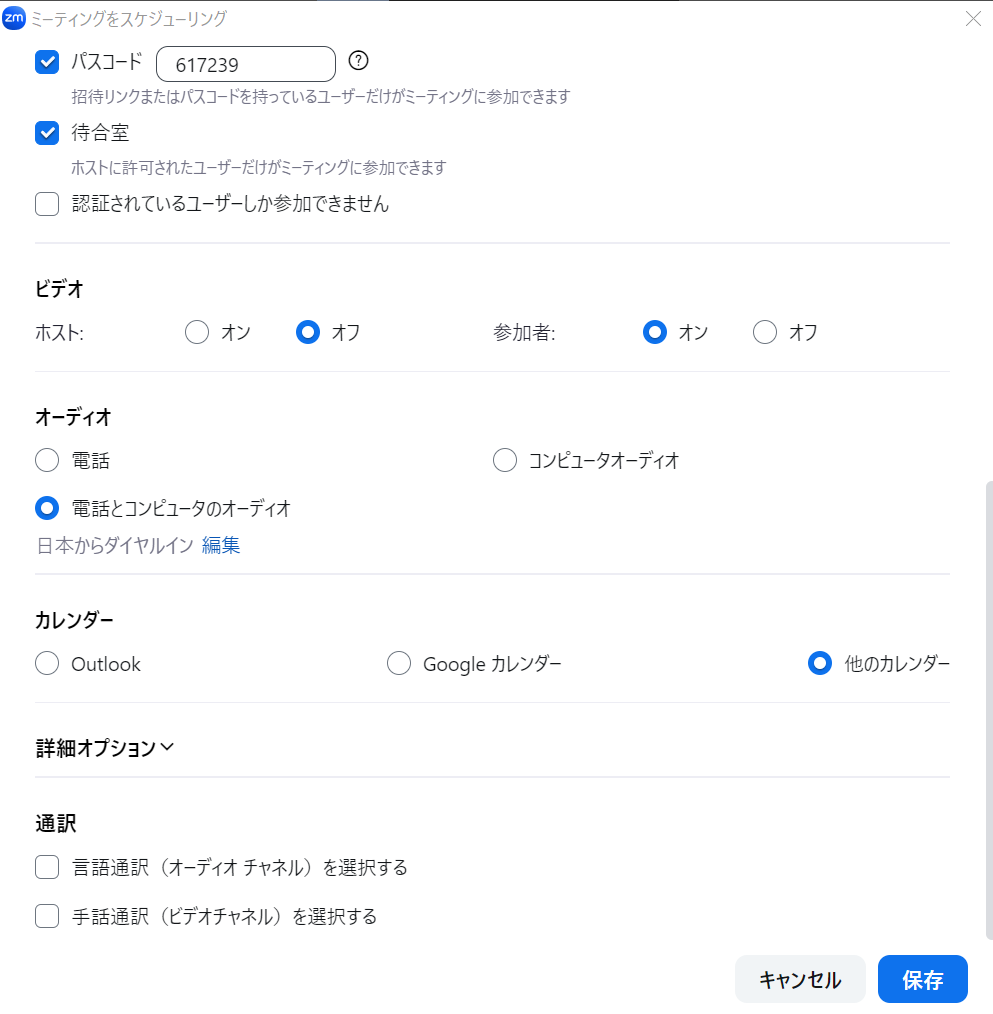Click the vertical scrollbar thumb
The image size is (993, 1014).
pos(988,709)
